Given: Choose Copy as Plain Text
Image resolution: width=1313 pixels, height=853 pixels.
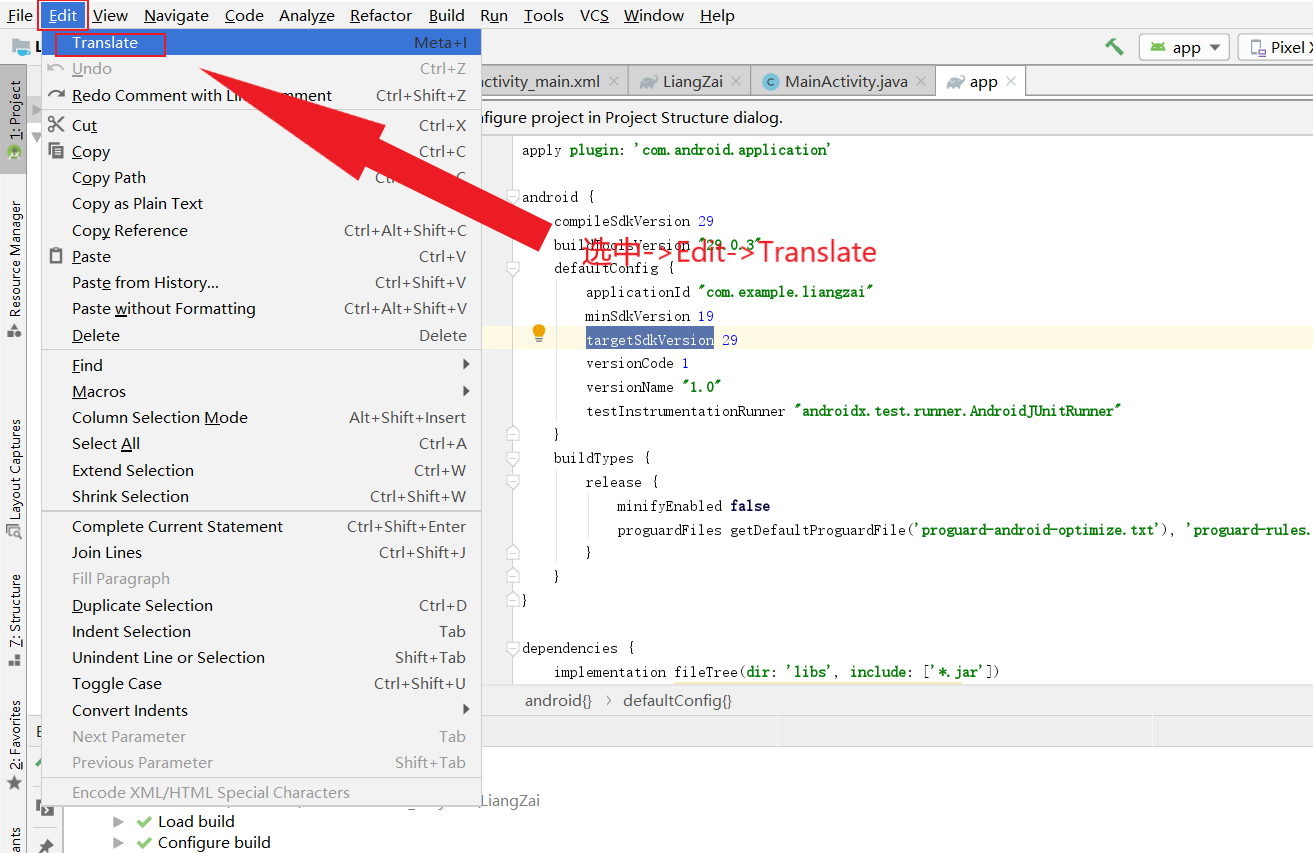Looking at the screenshot, I should point(261,203).
